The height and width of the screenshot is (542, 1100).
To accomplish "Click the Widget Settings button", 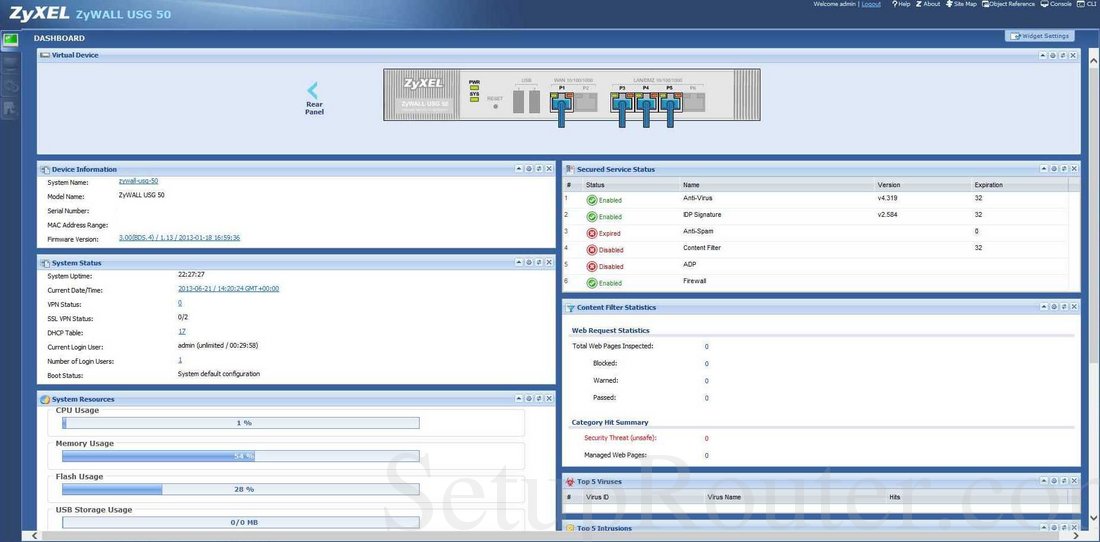I will tap(1040, 36).
